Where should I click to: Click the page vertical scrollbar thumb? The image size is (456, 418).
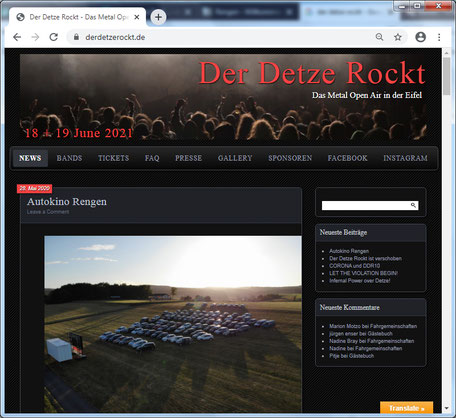pyautogui.click(x=447, y=76)
